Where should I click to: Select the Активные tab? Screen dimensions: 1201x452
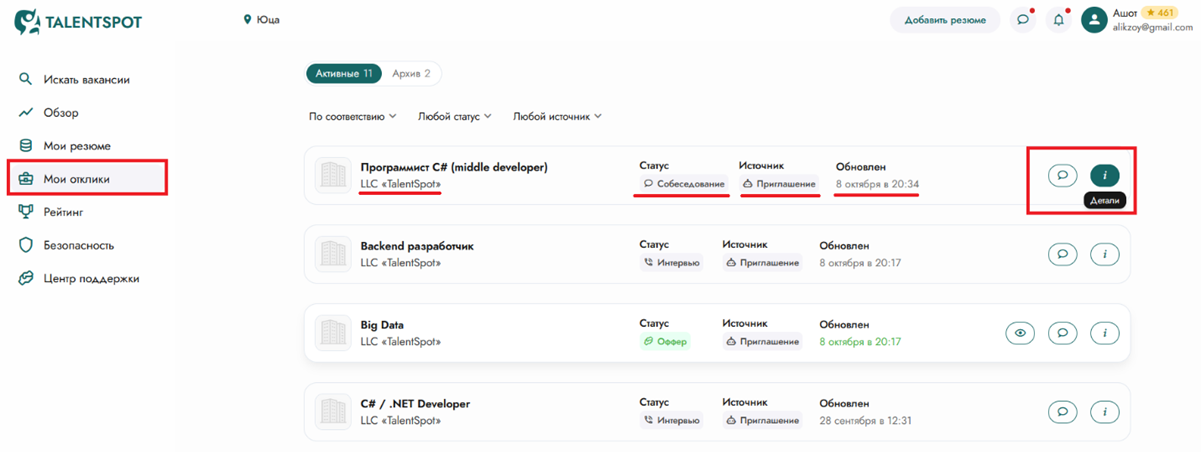[343, 74]
